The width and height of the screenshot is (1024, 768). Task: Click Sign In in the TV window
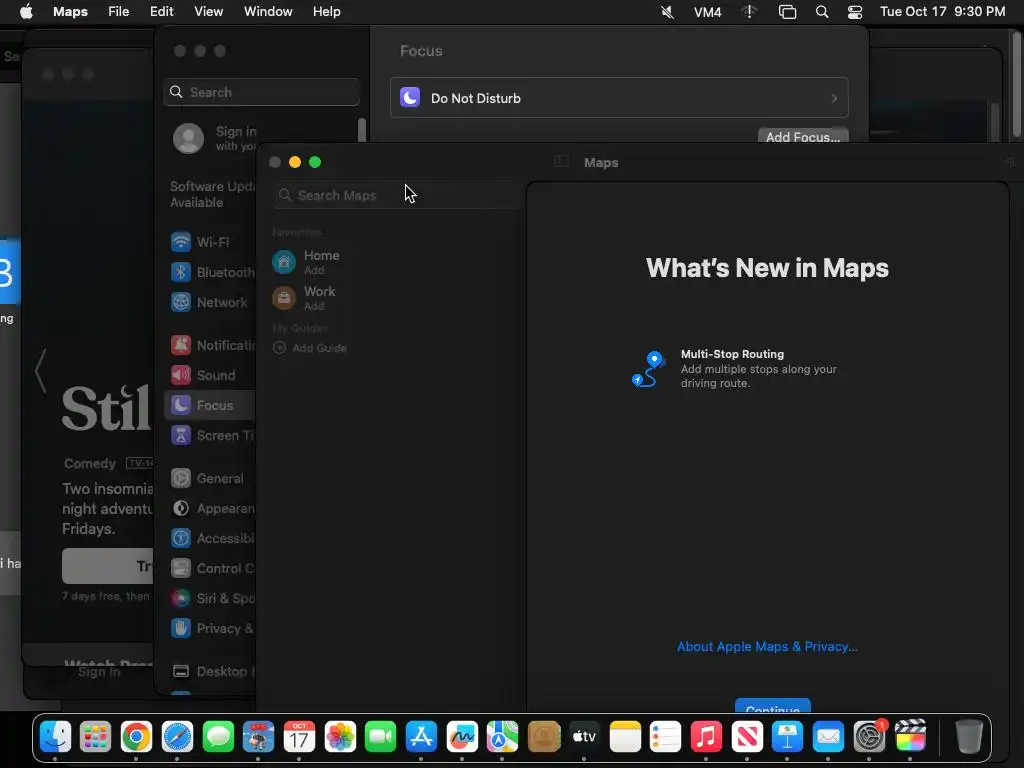pos(99,672)
